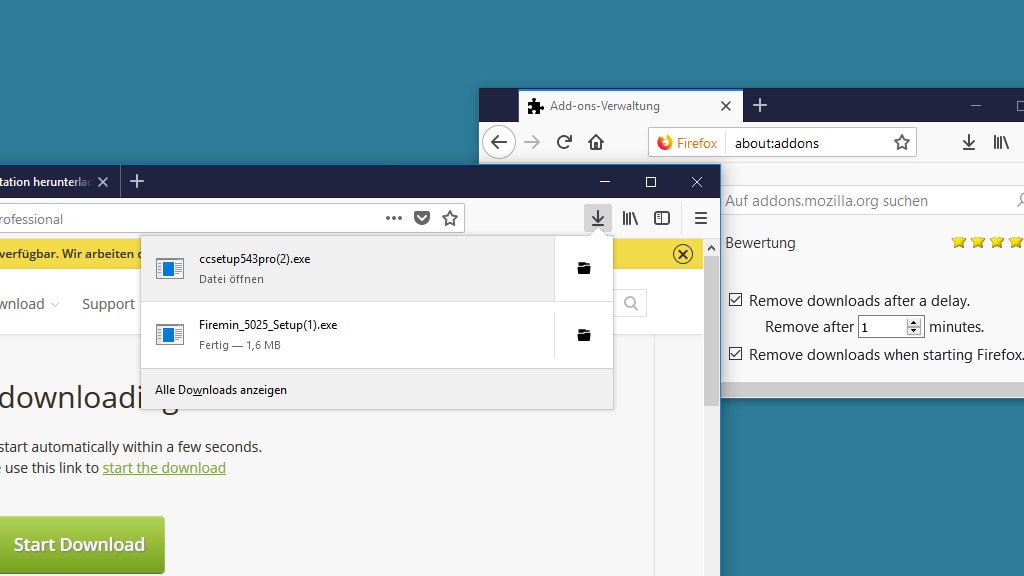Open the downloads icon in the Add-ons window
The width and height of the screenshot is (1024, 576).
click(968, 142)
